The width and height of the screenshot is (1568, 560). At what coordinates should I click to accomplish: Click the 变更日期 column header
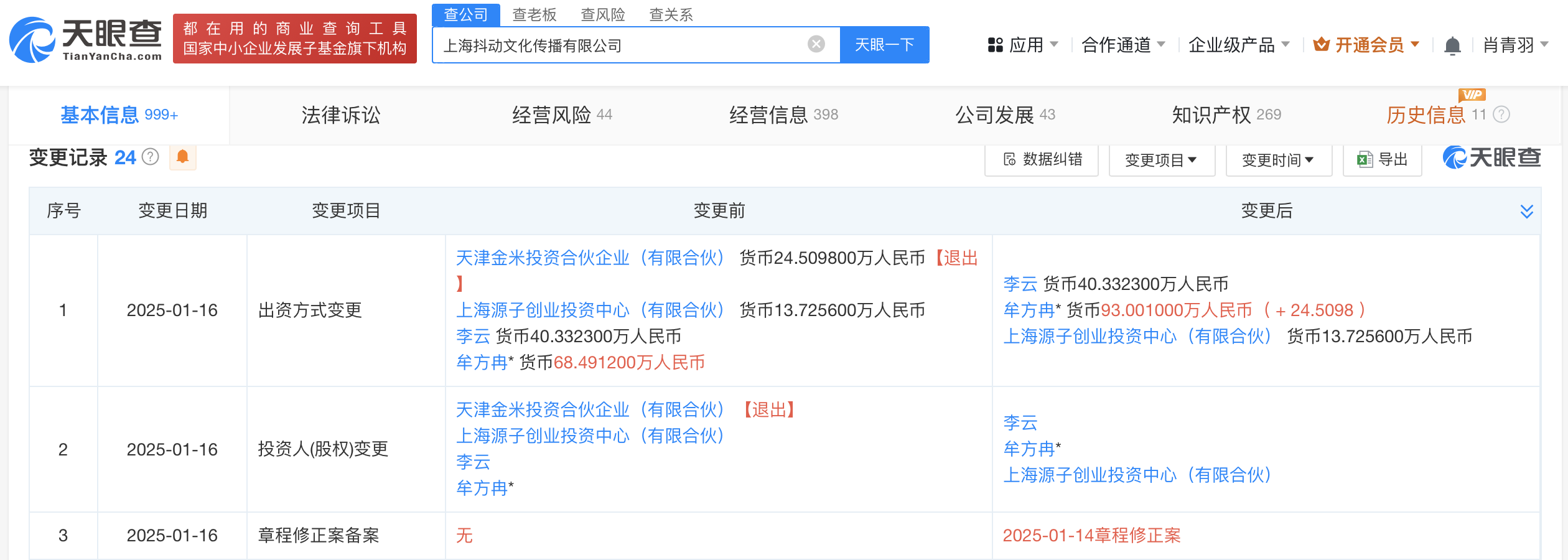(172, 211)
